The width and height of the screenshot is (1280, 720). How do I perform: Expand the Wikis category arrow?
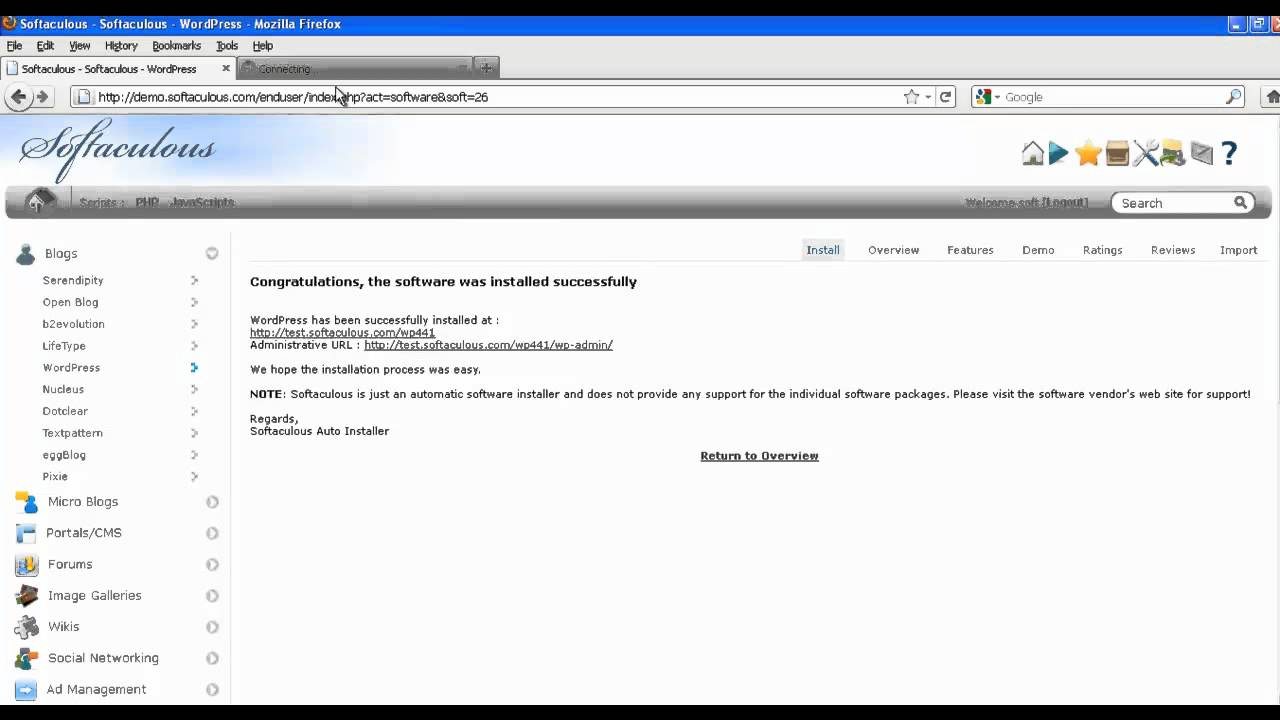click(212, 627)
